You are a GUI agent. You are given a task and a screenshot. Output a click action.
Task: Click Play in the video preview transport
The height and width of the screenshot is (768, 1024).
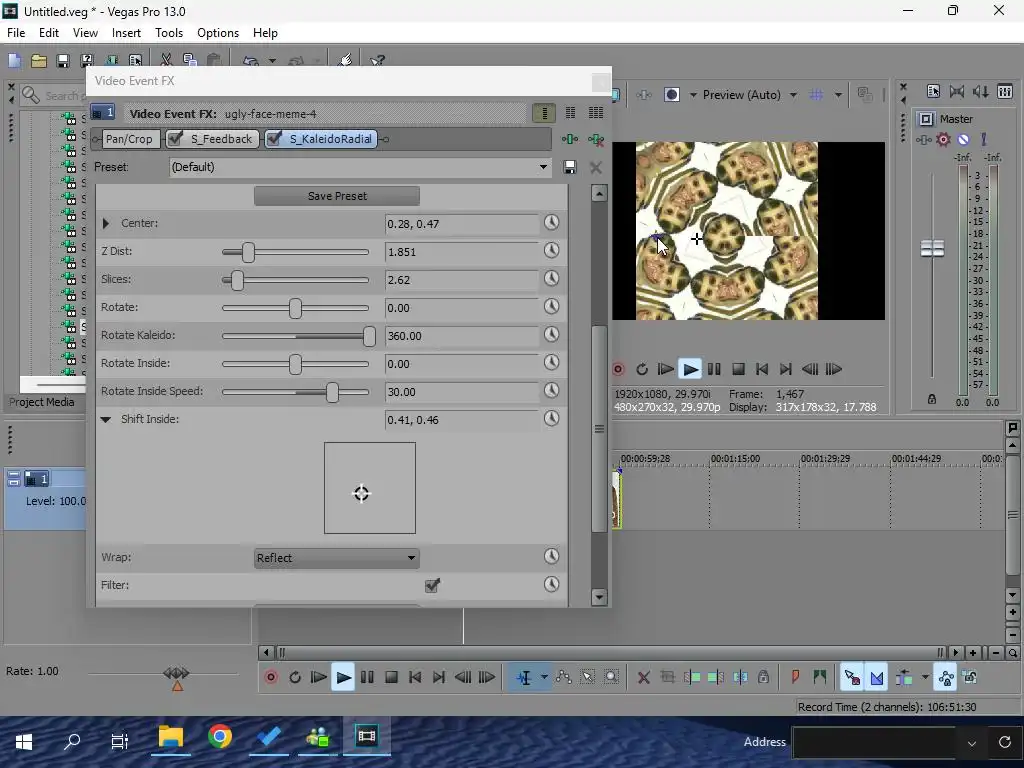(x=690, y=369)
